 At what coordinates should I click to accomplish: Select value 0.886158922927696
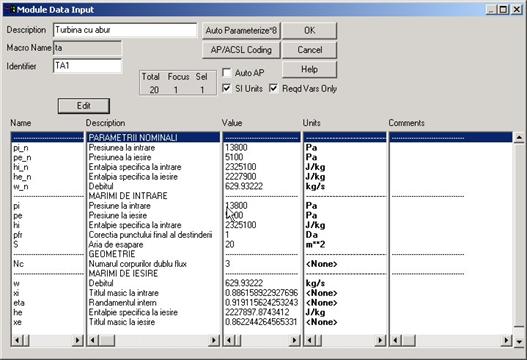click(261, 293)
